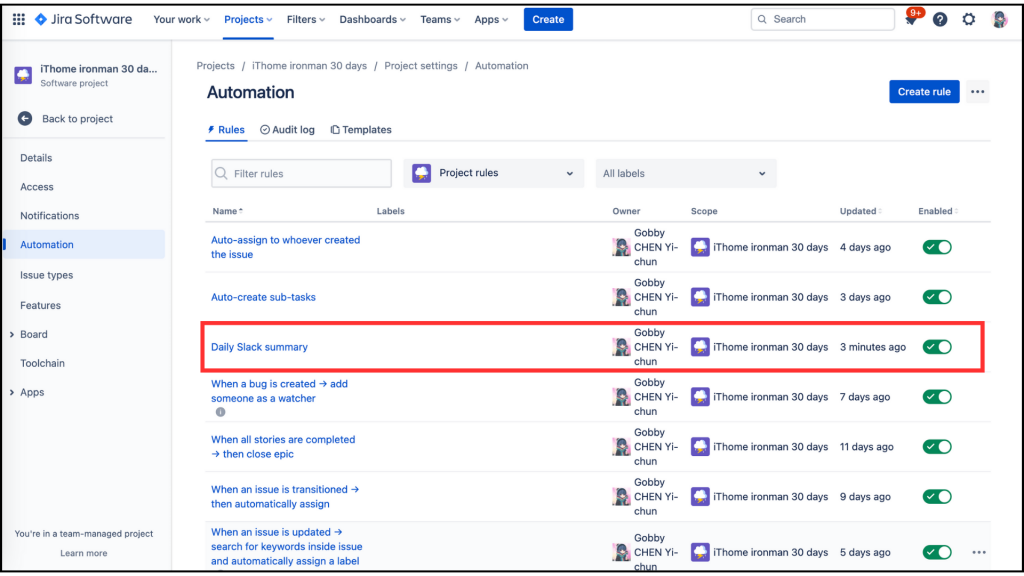The width and height of the screenshot is (1024, 576).
Task: Open the Projects dropdown menu
Action: pyautogui.click(x=248, y=20)
